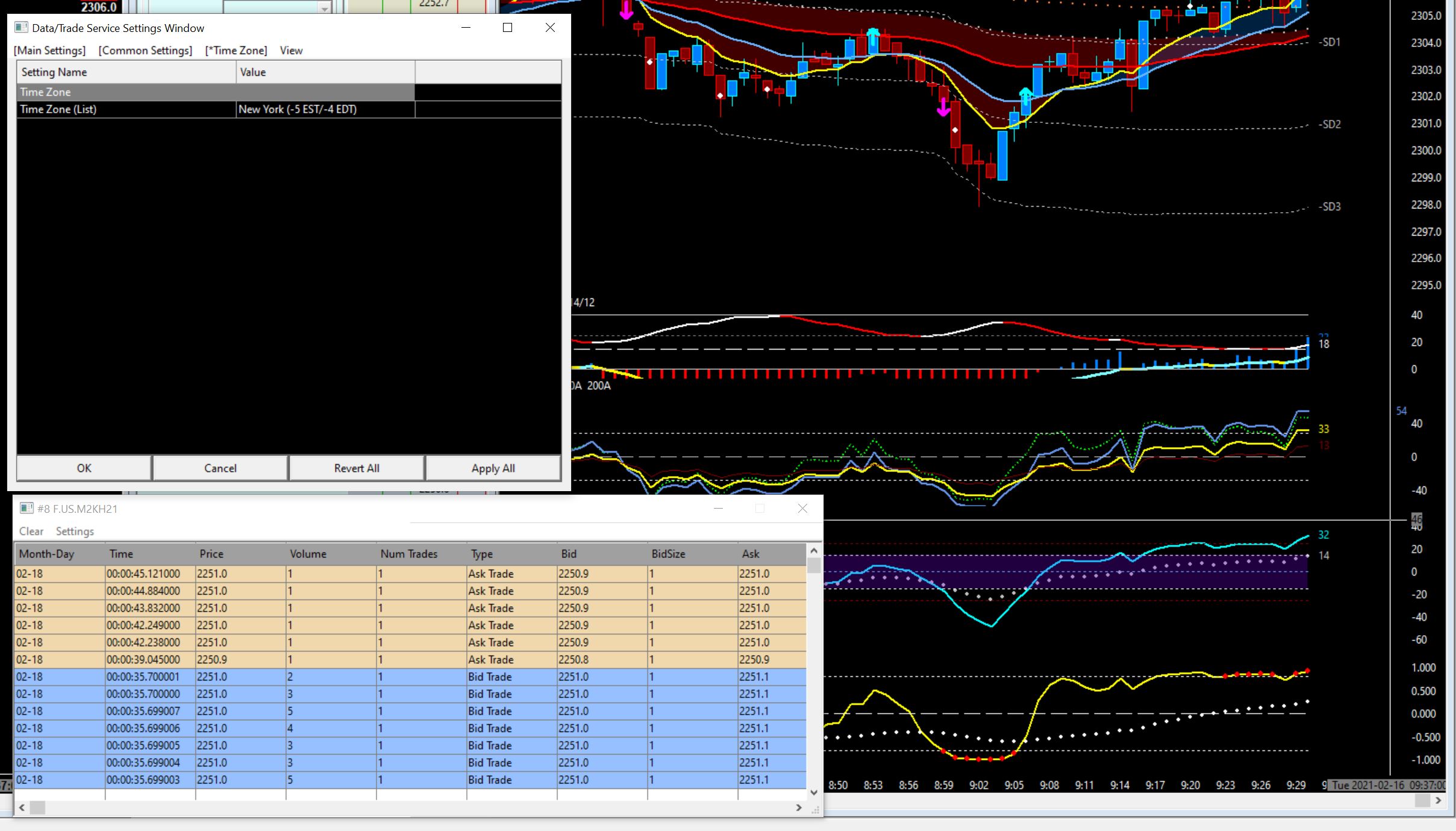
Task: Close the #8 F.US.M2KH21 time and sales window
Action: tap(802, 509)
